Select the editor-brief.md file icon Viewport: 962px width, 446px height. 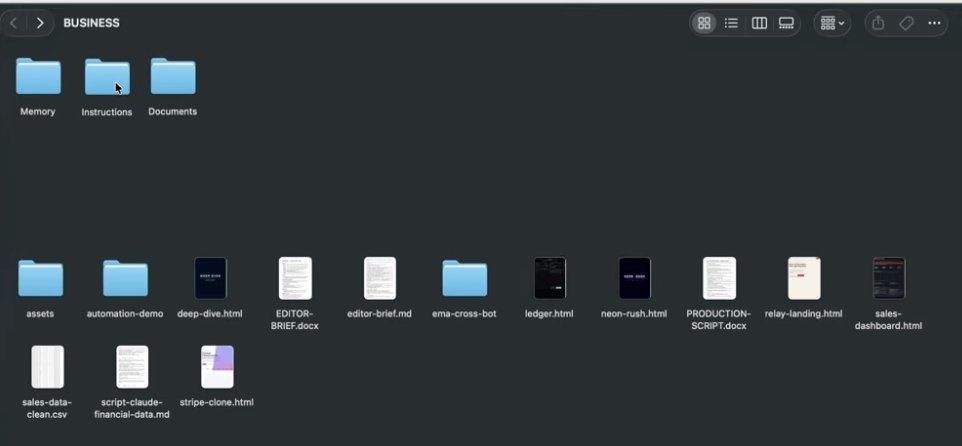click(x=380, y=278)
